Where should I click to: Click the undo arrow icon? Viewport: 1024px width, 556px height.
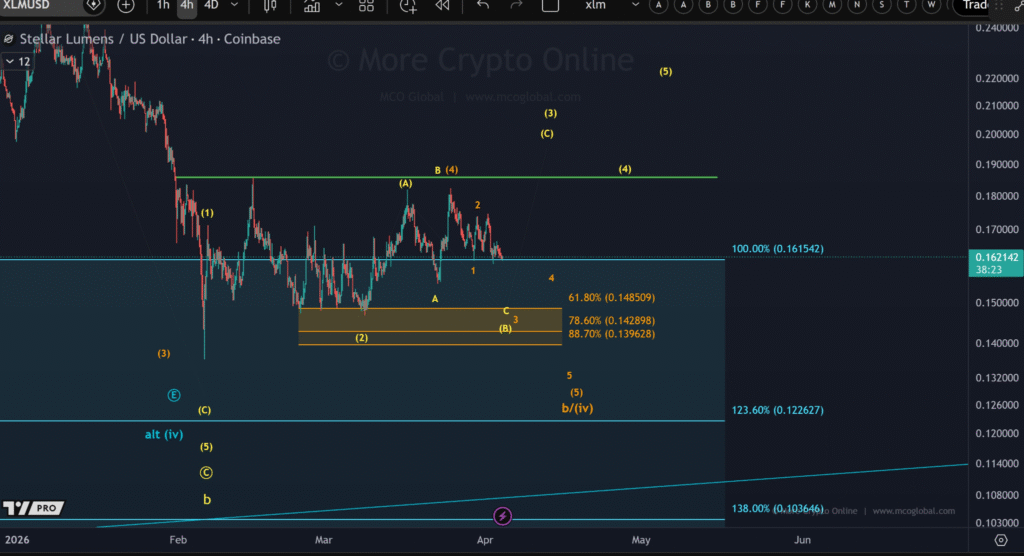483,5
